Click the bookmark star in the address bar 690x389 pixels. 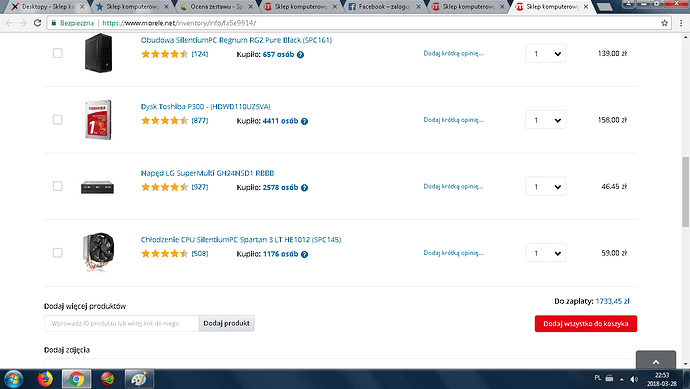[x=664, y=23]
